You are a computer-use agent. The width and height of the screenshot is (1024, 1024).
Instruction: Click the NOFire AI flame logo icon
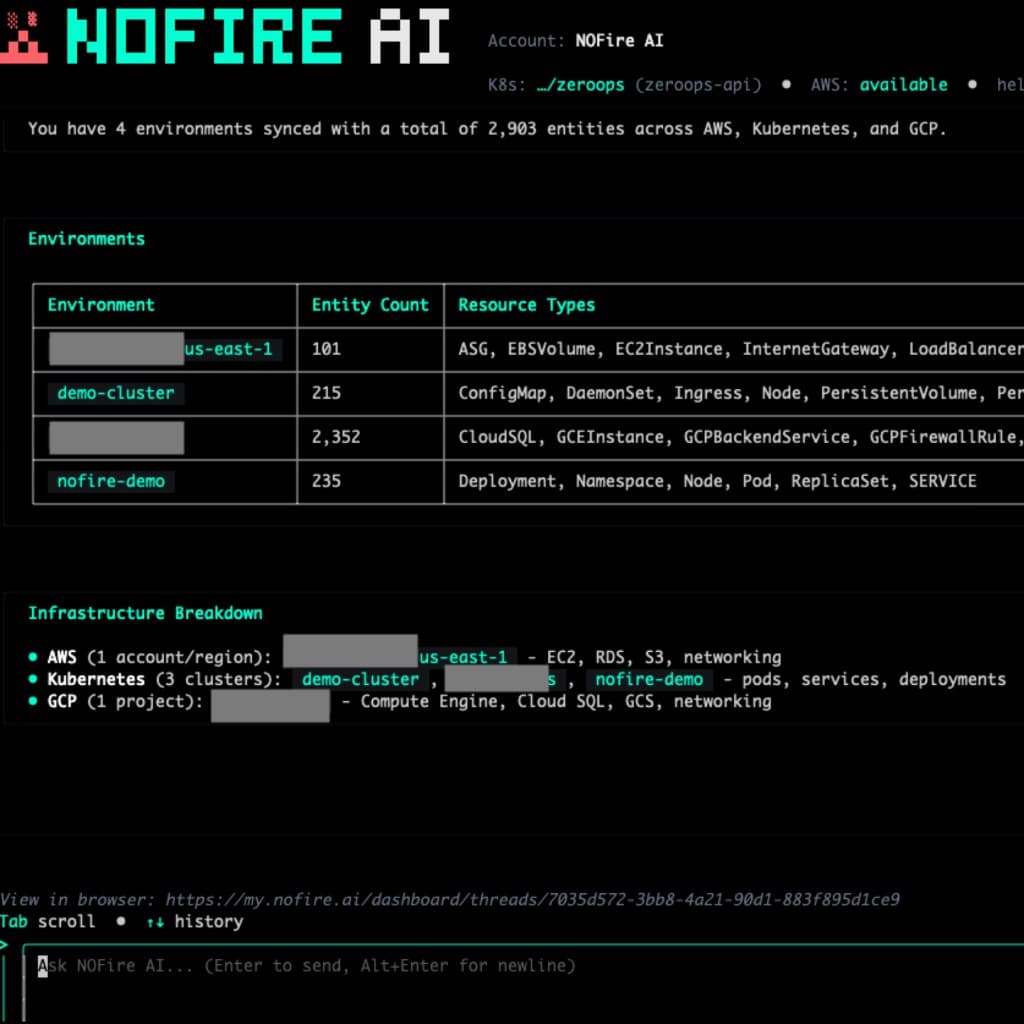tap(24, 37)
